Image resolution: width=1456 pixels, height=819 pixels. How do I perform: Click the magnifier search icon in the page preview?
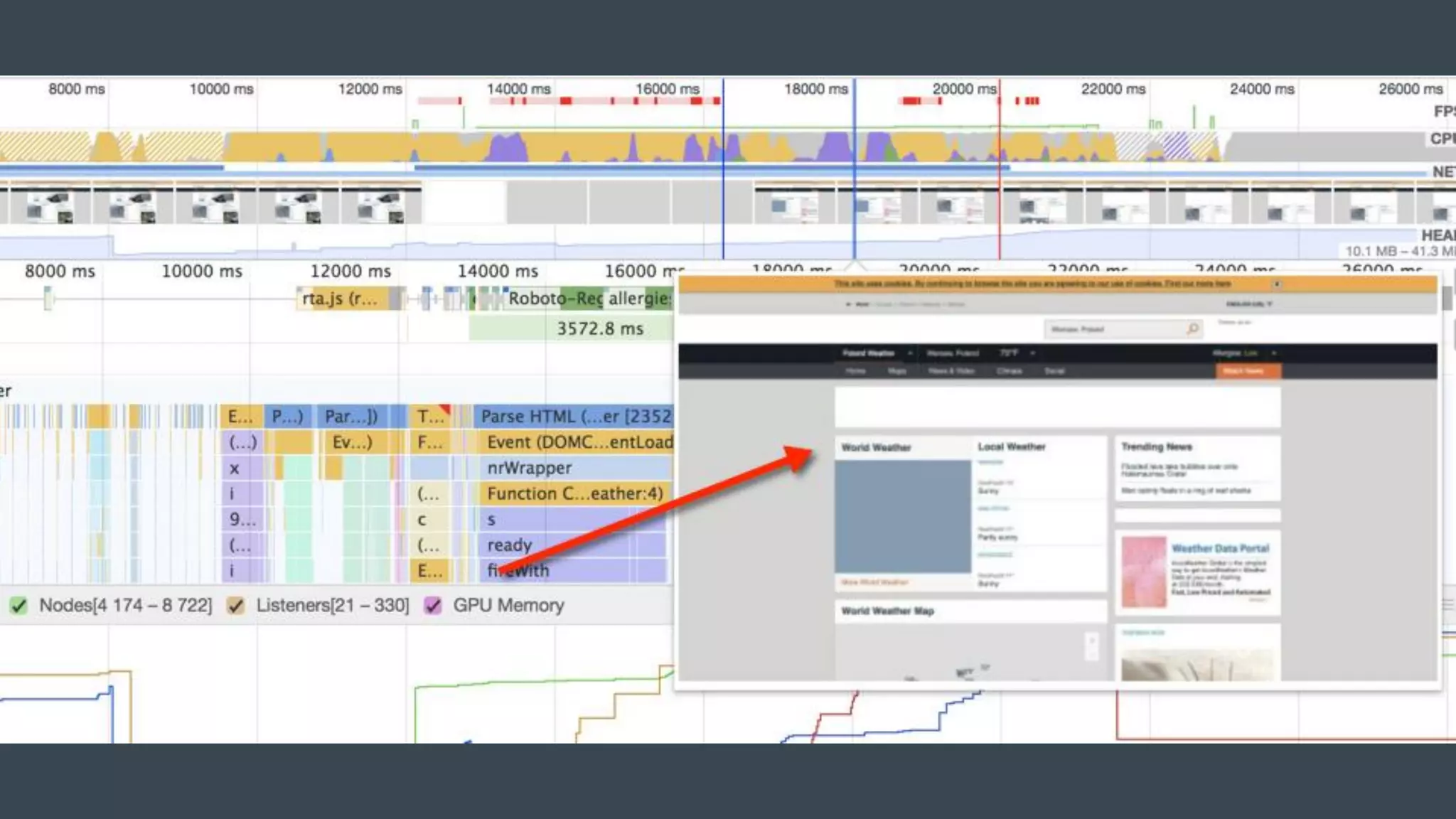pyautogui.click(x=1192, y=328)
